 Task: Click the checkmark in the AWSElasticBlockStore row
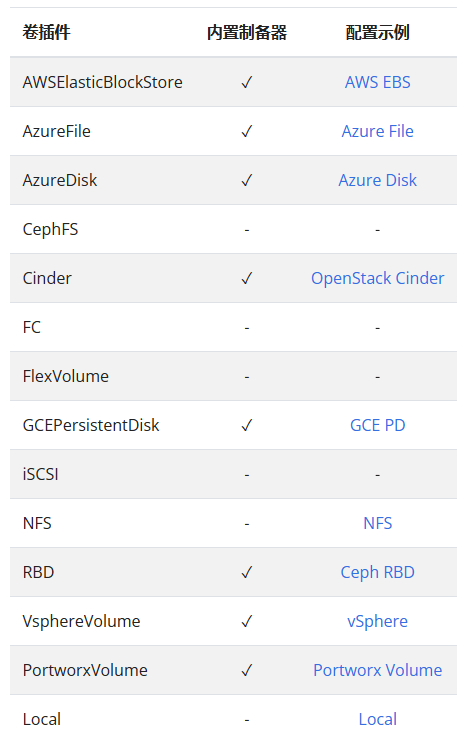tap(246, 82)
